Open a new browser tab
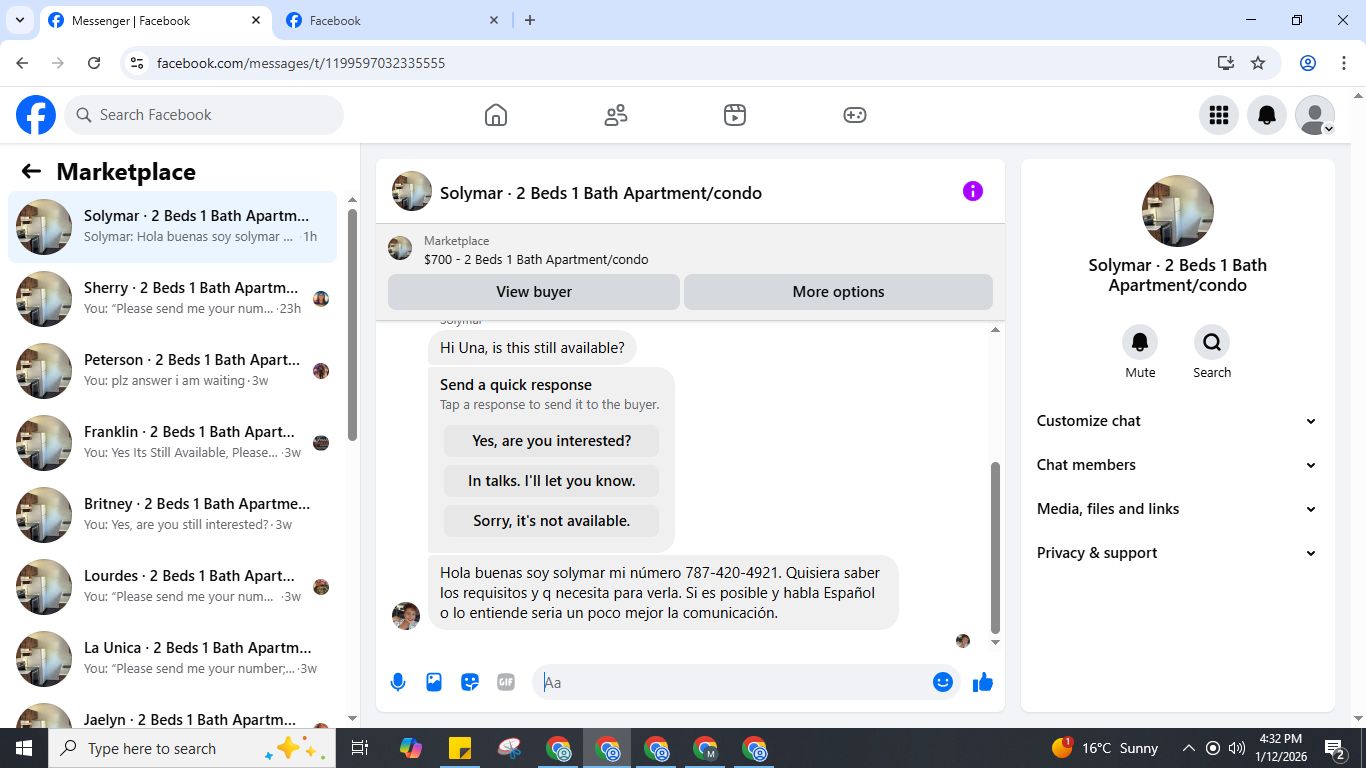Viewport: 1366px width, 768px height. 530,20
